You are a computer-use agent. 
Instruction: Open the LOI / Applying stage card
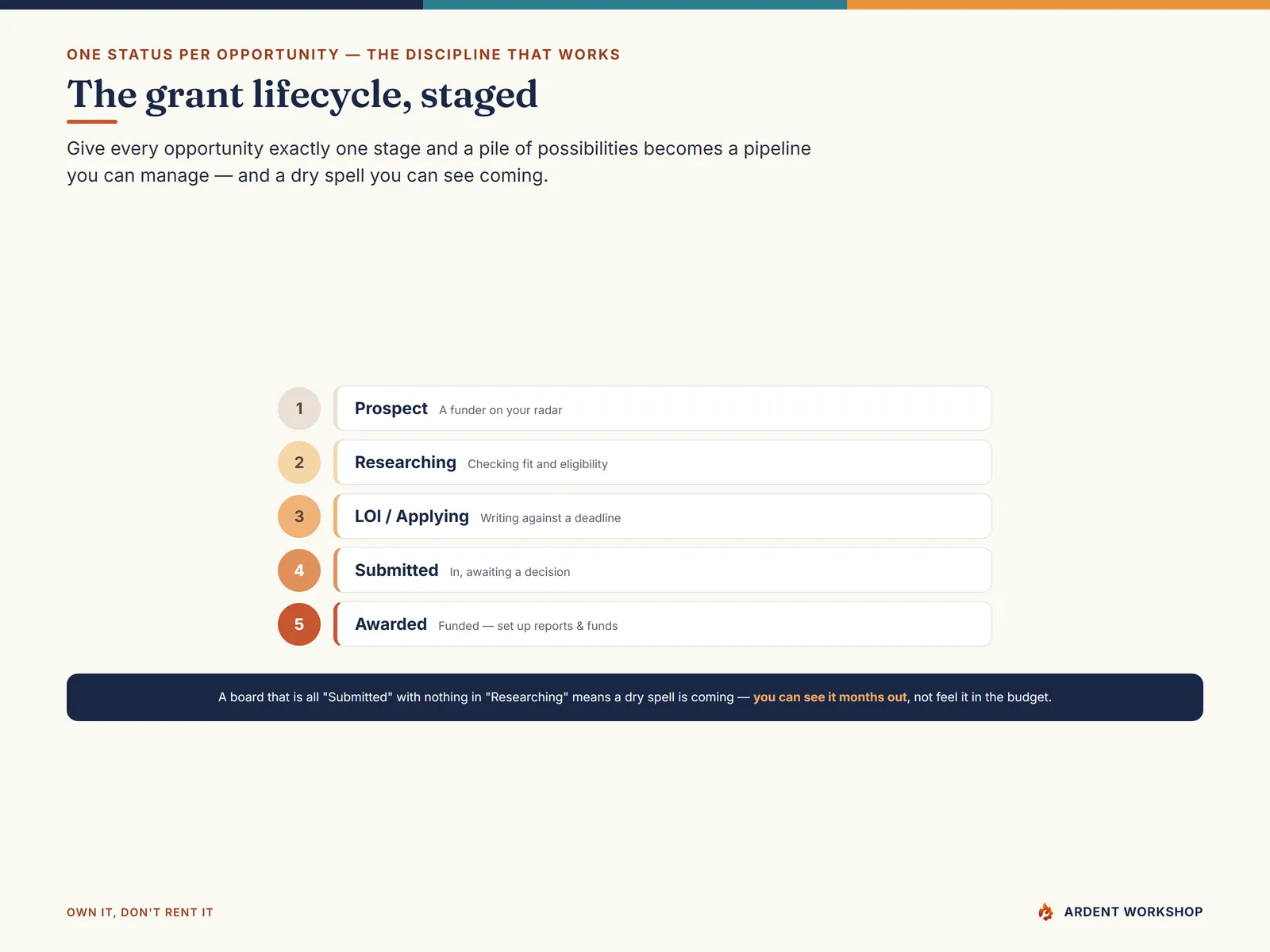(x=663, y=516)
